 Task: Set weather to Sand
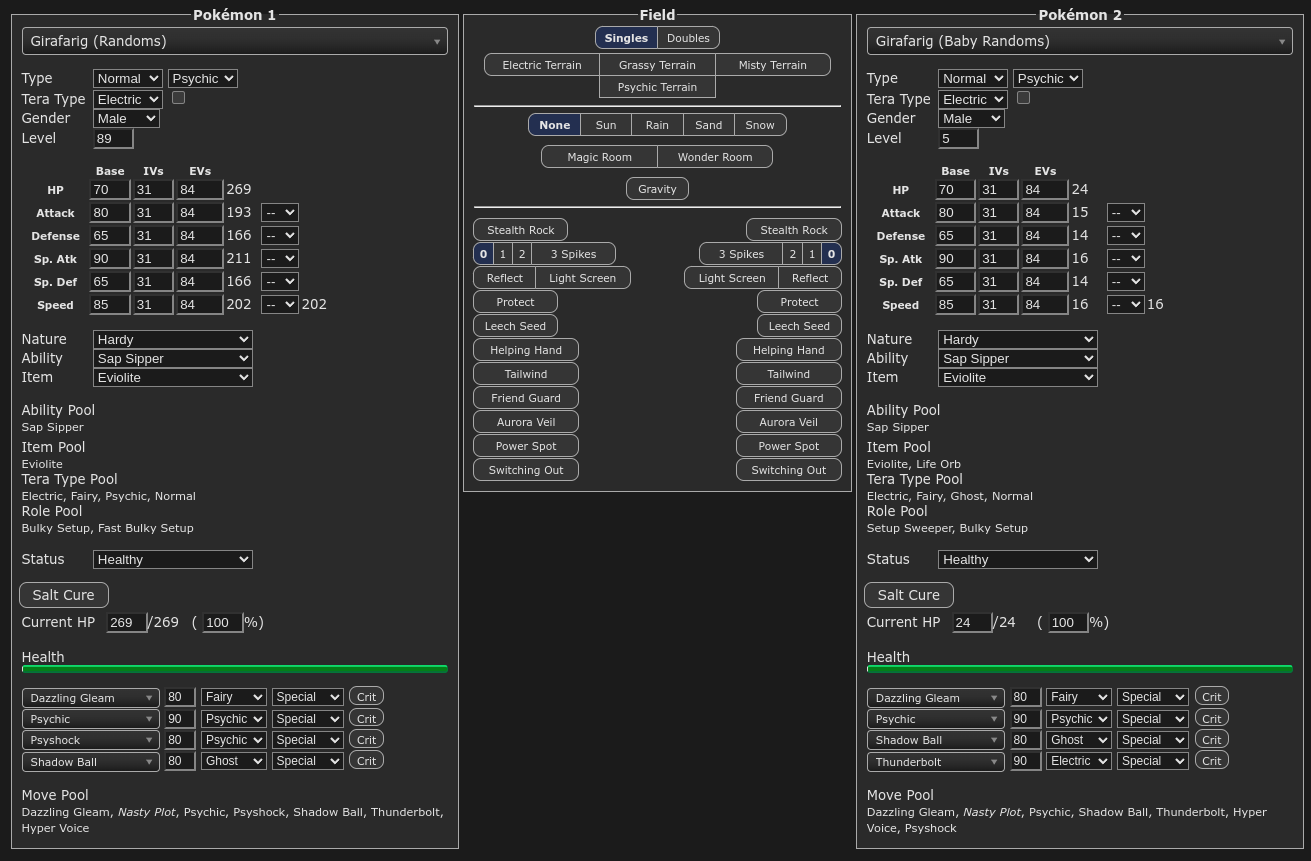(709, 125)
